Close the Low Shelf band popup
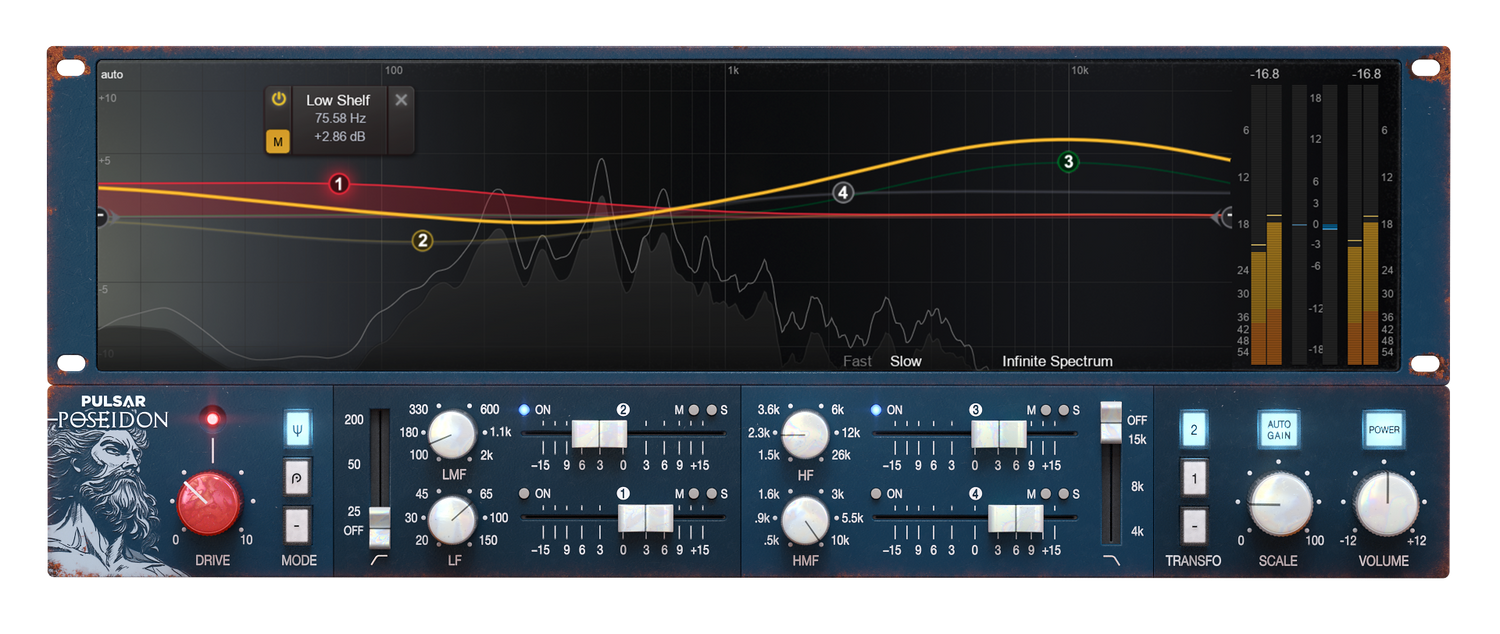Screen dimensions: 1500x634 click(401, 99)
